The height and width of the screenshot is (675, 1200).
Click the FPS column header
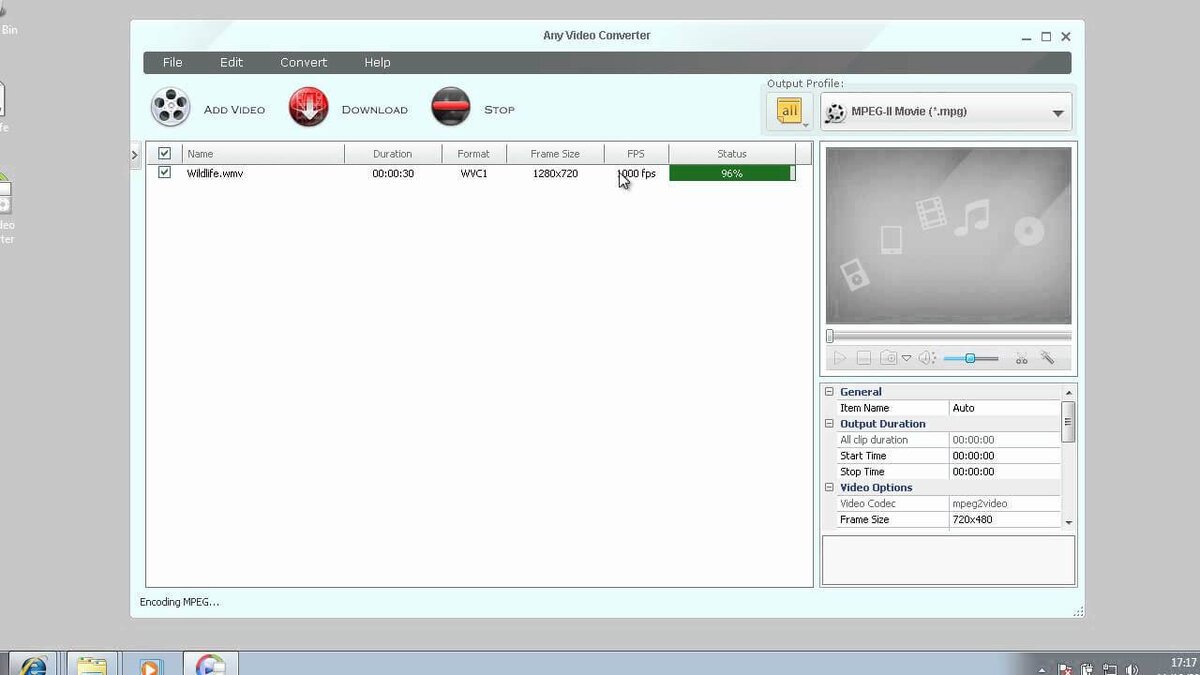[x=636, y=154]
